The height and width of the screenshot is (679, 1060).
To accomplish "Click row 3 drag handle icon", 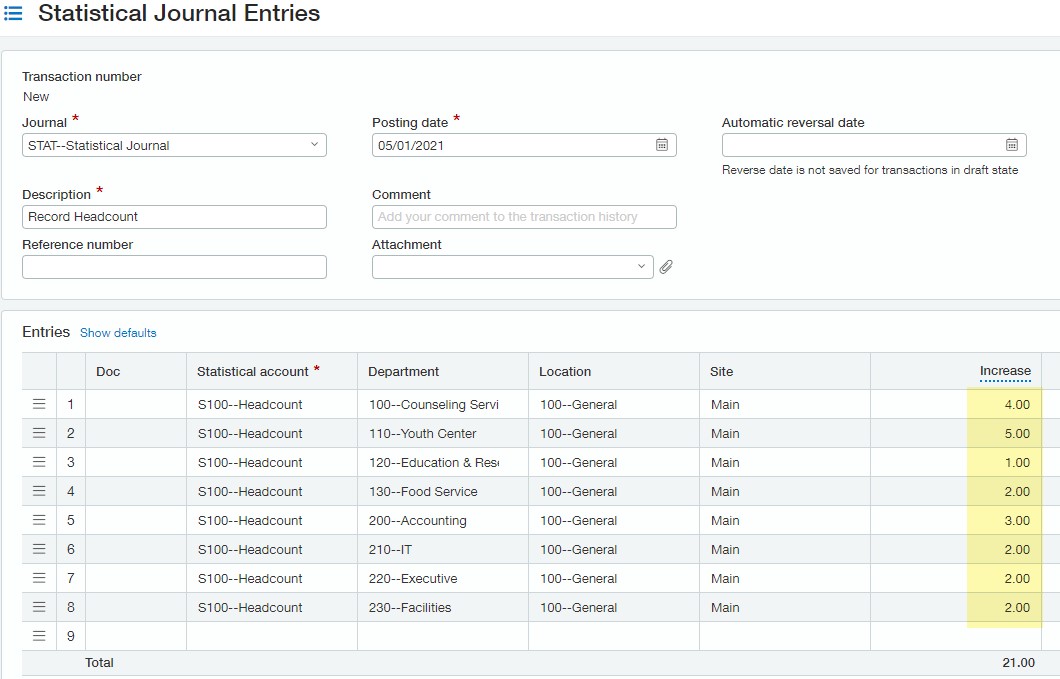I will pyautogui.click(x=39, y=463).
